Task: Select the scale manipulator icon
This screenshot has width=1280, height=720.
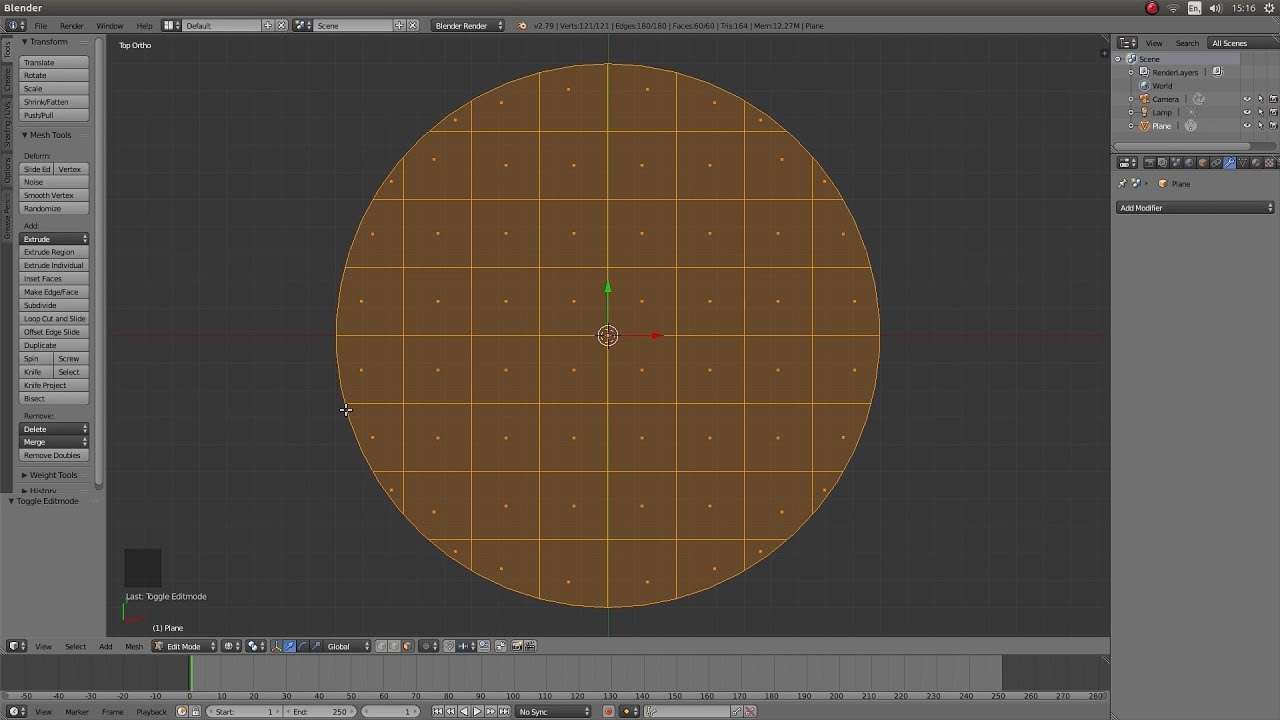Action: coord(315,646)
